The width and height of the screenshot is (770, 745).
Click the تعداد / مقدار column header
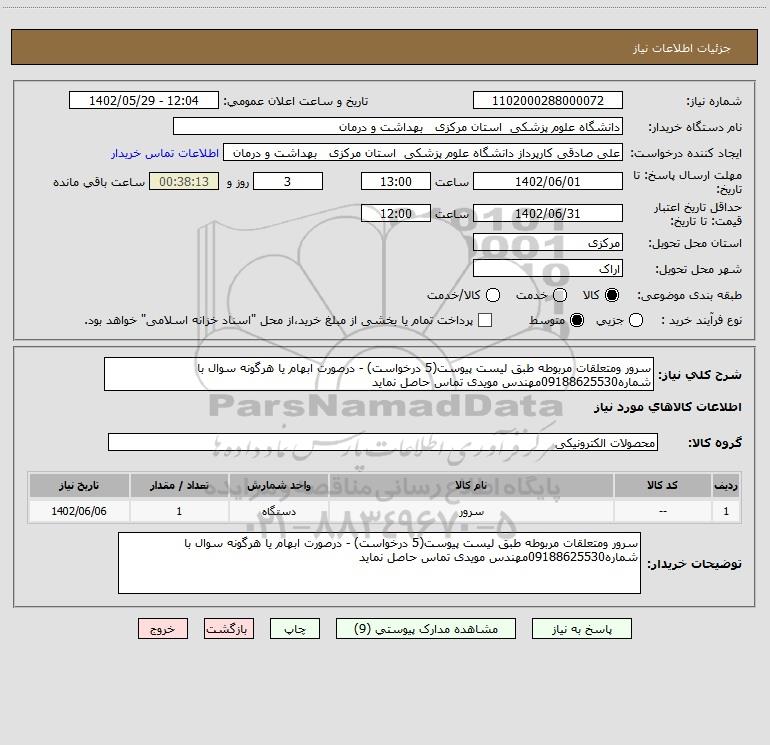[x=179, y=485]
